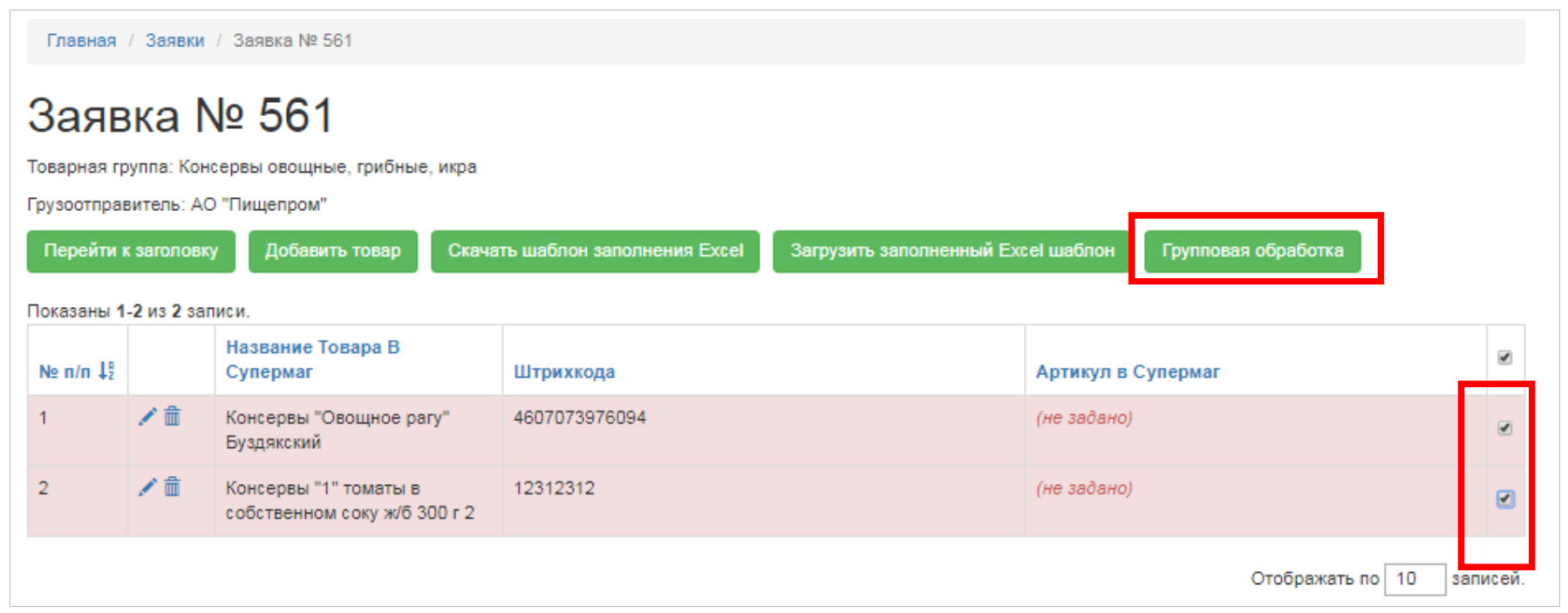Uncheck the checkbox for row 1
Image resolution: width=1568 pixels, height=613 pixels.
(1504, 428)
